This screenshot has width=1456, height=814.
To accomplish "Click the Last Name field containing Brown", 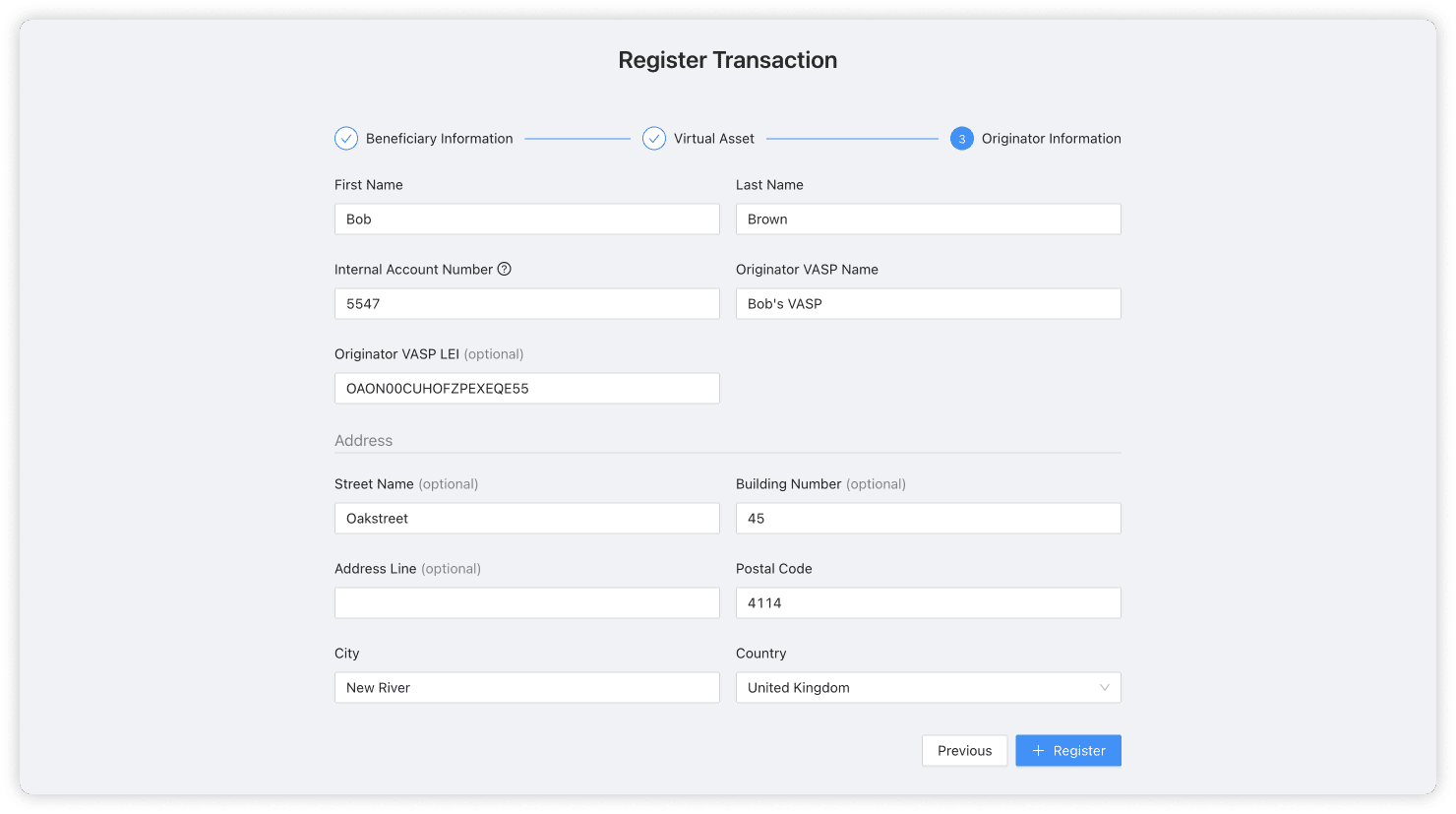I will coord(928,219).
